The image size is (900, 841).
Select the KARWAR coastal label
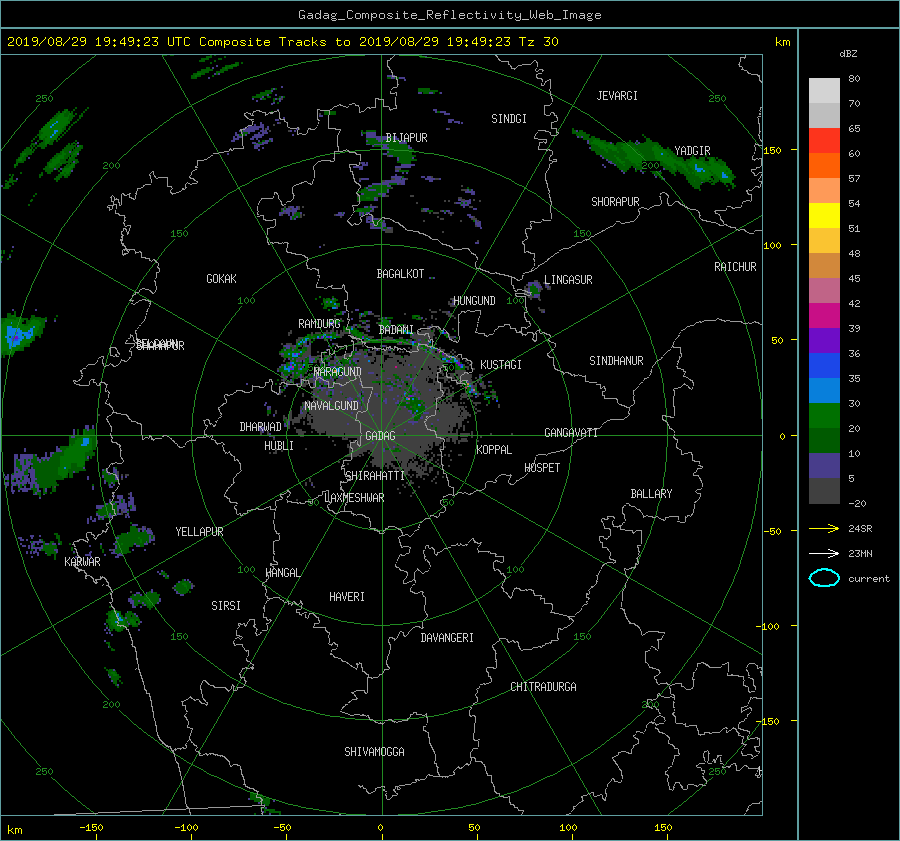pos(82,562)
